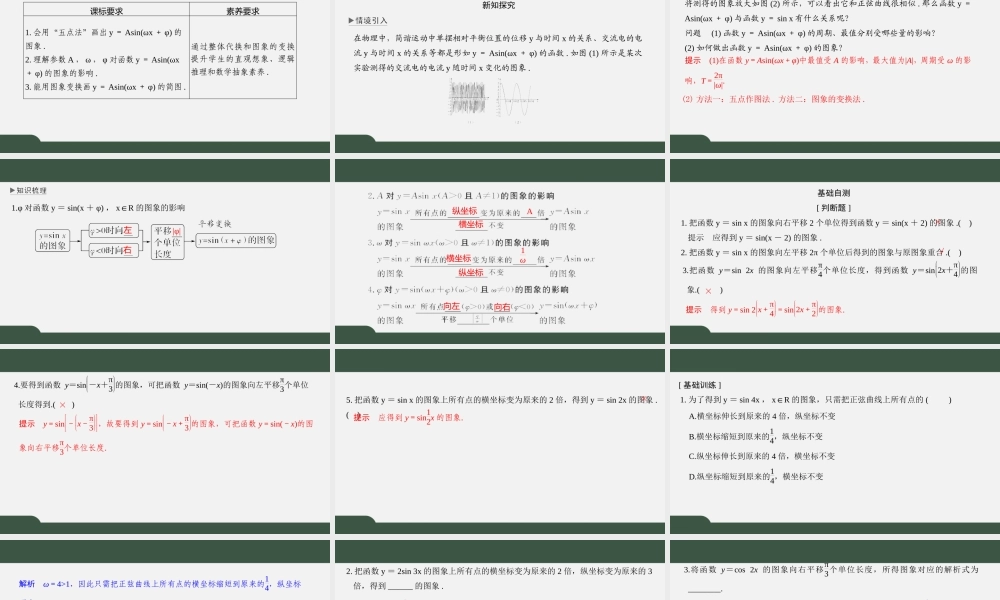The width and height of the screenshot is (1000, 600).
Task: Click the 知识梳理 section marker
Action: coord(30,190)
